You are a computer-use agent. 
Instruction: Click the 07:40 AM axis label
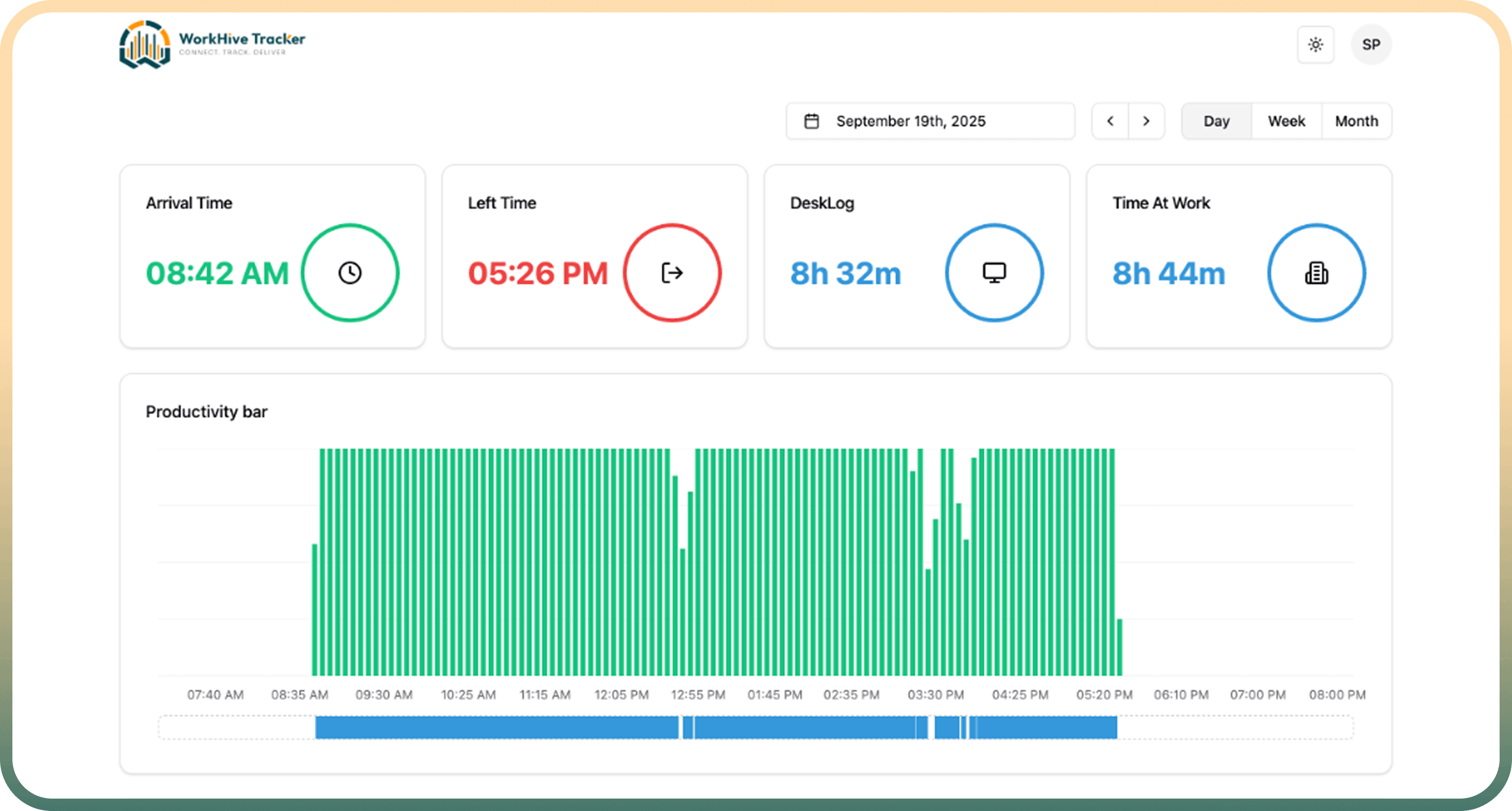(216, 694)
